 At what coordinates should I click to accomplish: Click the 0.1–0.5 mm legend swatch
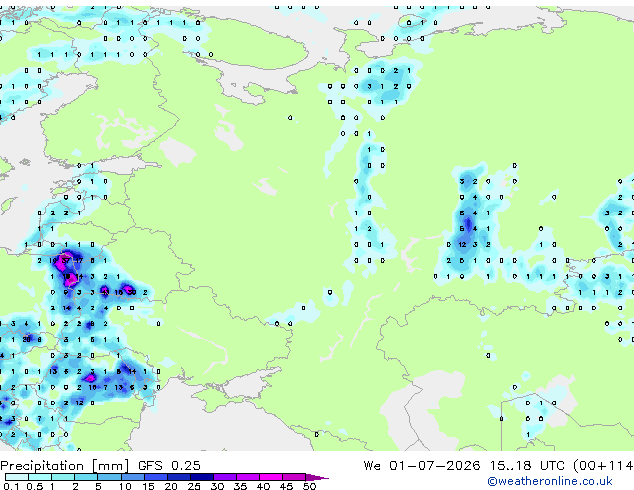coord(17,477)
